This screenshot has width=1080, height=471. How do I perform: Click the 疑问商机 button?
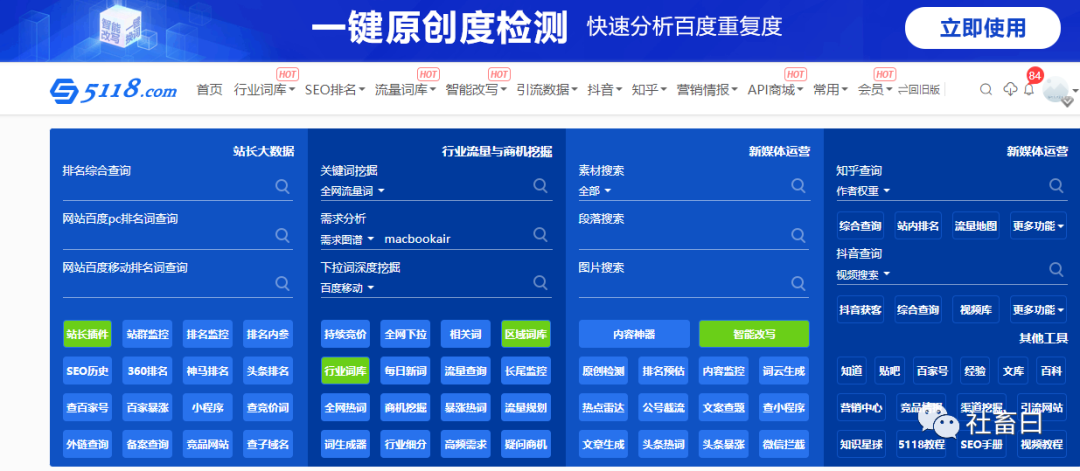(x=526, y=444)
